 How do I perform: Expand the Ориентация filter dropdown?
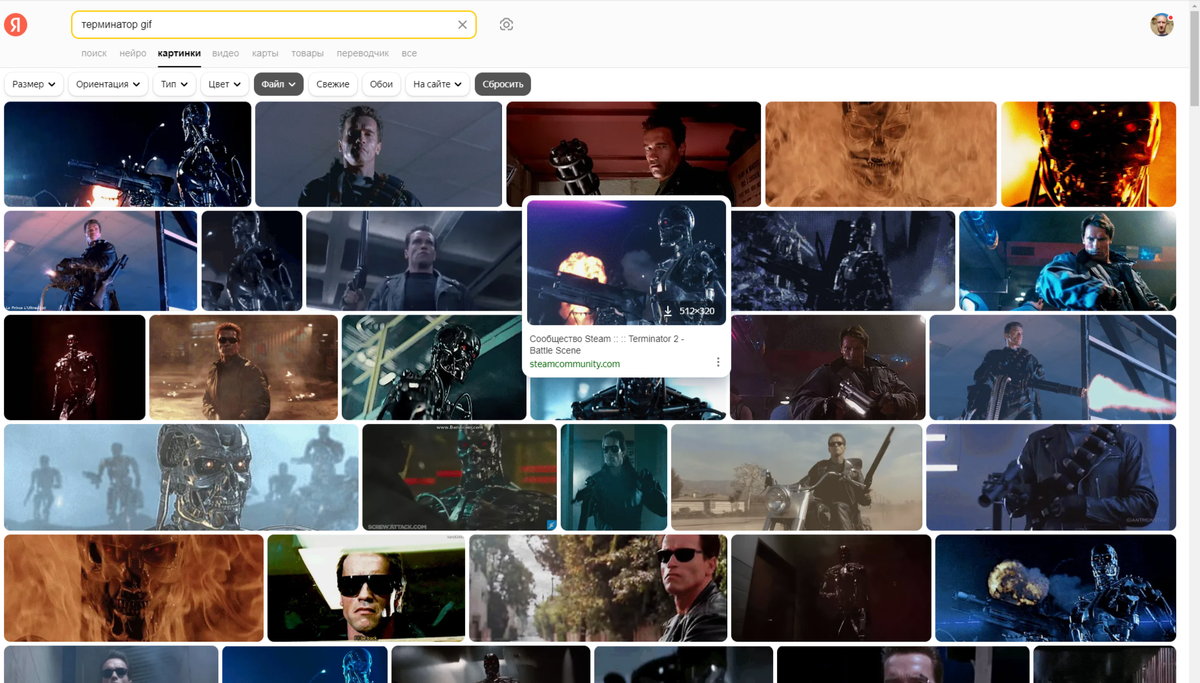(x=108, y=85)
